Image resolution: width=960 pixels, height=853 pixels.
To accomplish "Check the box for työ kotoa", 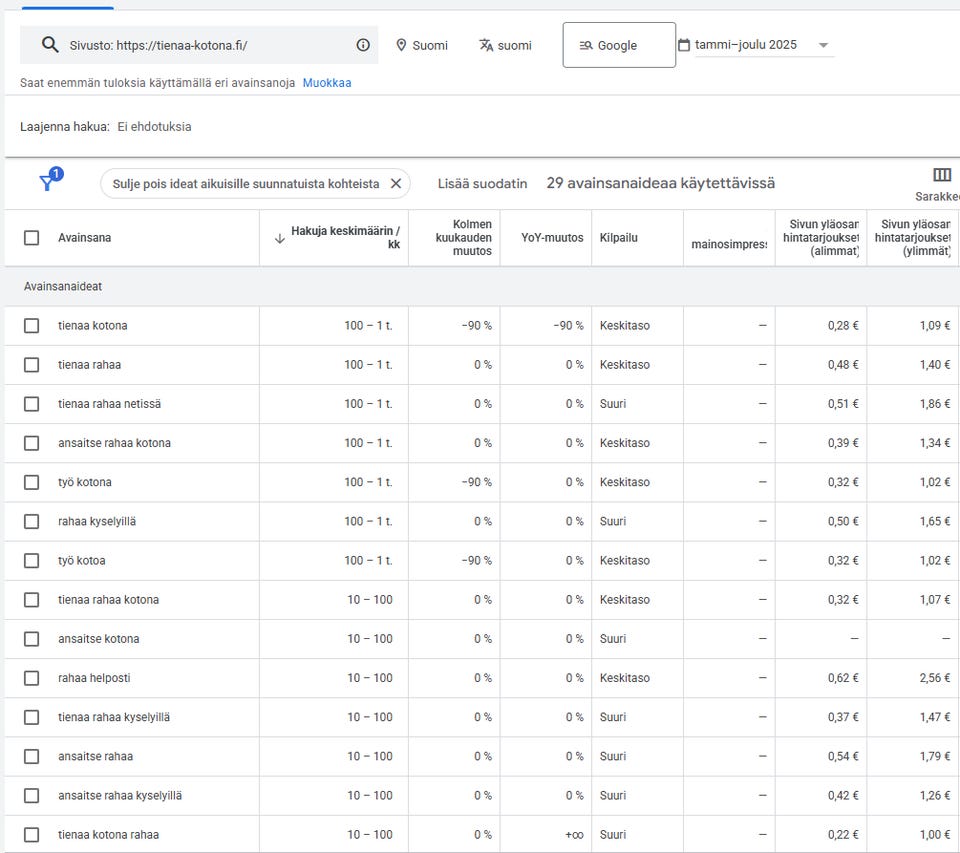I will pyautogui.click(x=31, y=561).
